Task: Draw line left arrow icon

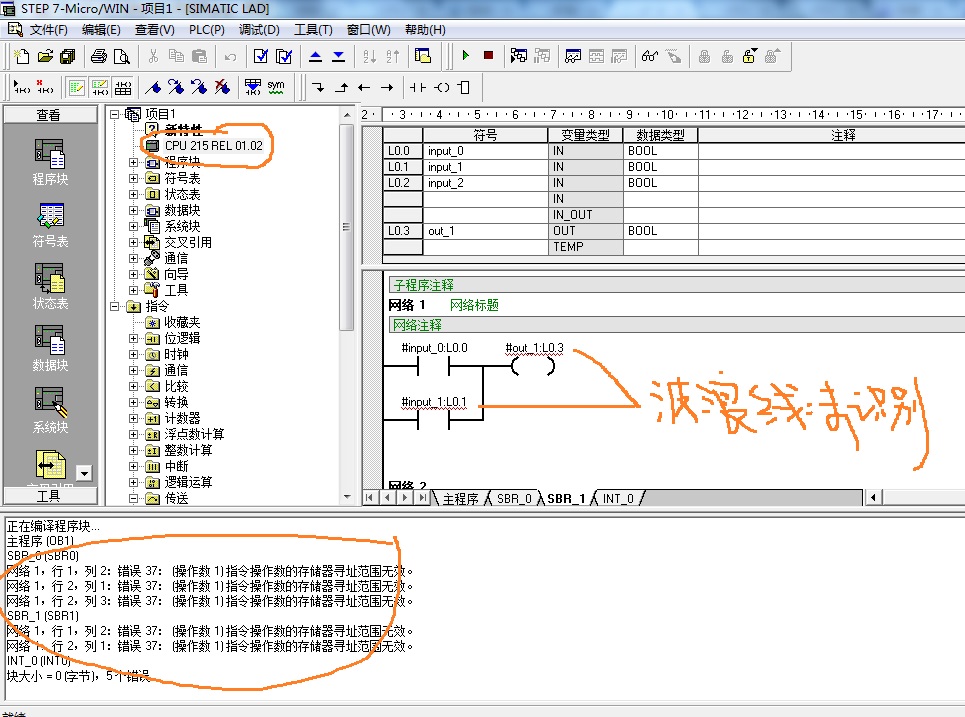Action: 364,87
